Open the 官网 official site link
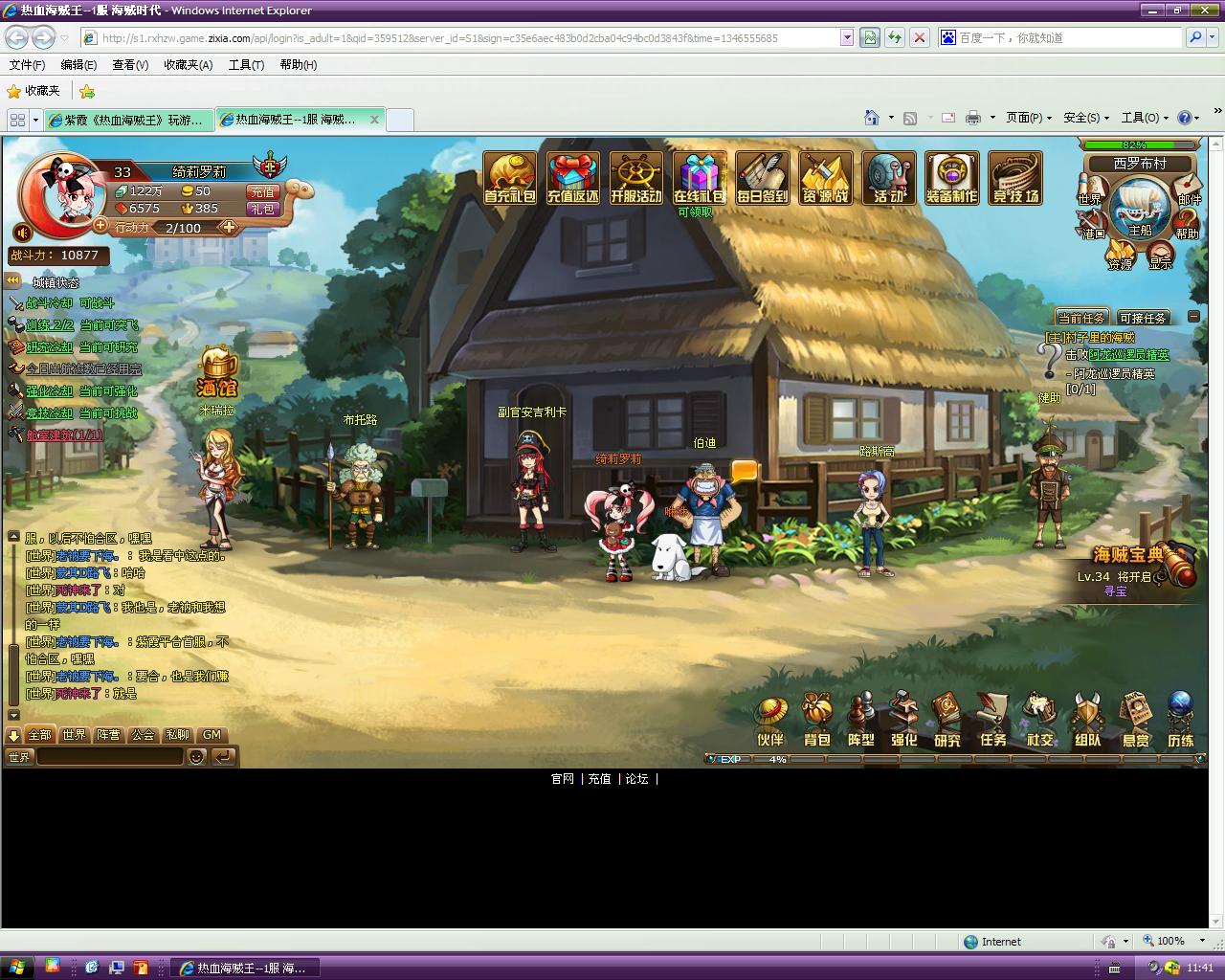Viewport: 1225px width, 980px height. click(x=562, y=779)
